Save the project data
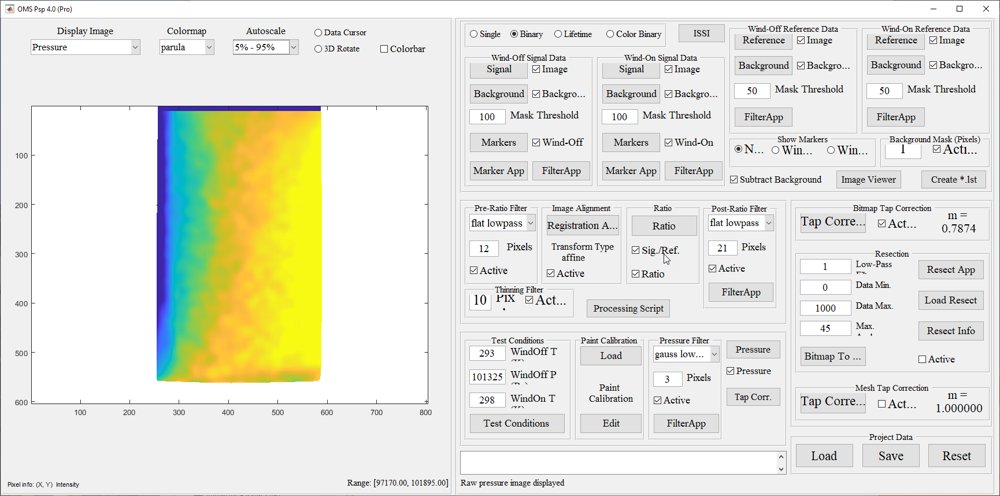This screenshot has height=496, width=1000. click(x=890, y=456)
